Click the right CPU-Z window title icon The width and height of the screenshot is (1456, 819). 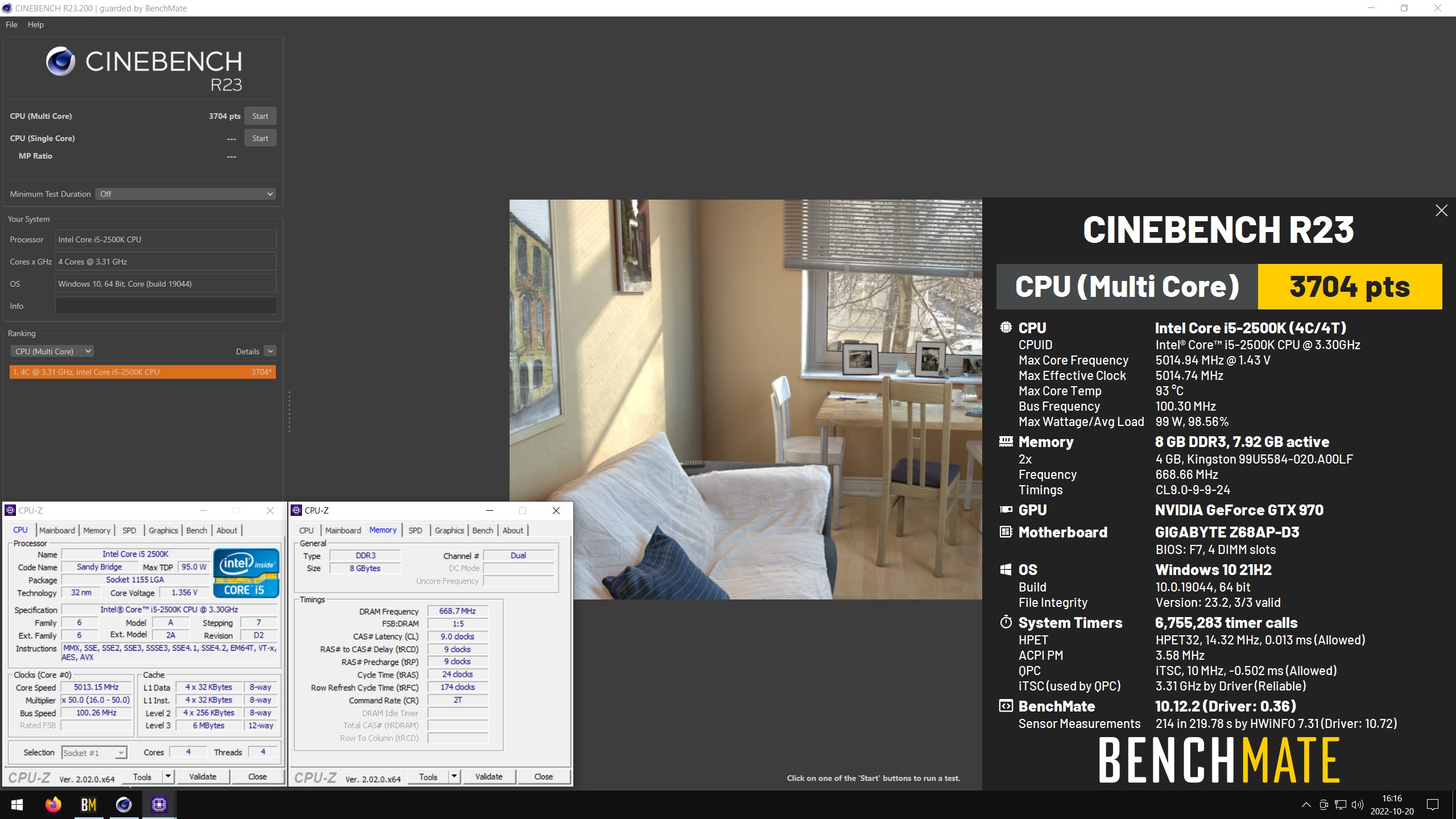tap(296, 510)
